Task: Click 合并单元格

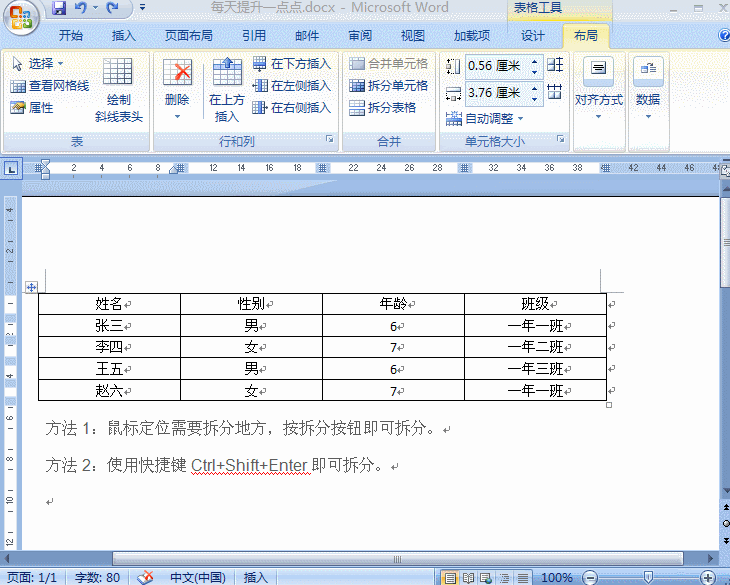Action: (x=388, y=63)
